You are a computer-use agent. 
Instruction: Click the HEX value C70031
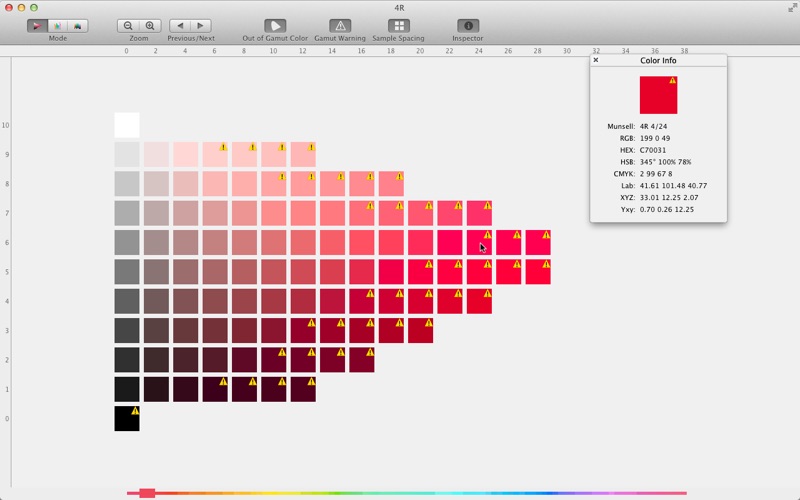[x=653, y=150]
